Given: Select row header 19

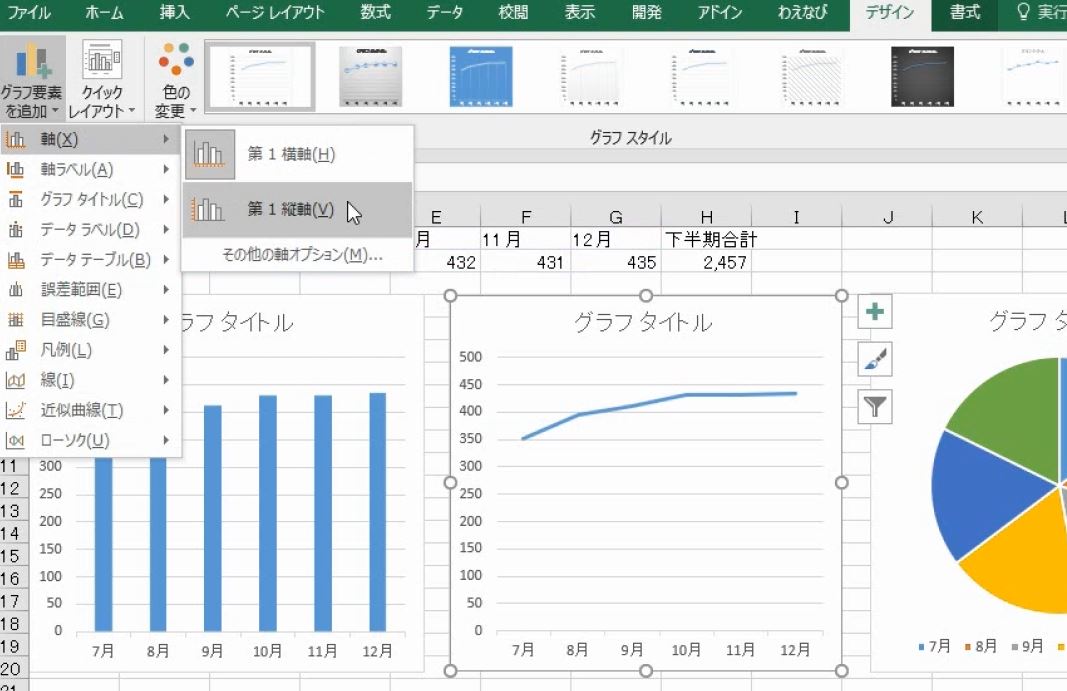Looking at the screenshot, I should pos(14,646).
